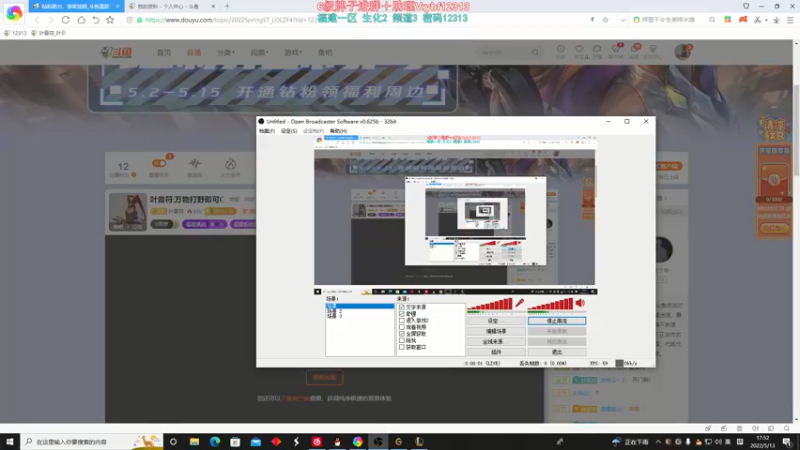Bookmark this page with the star icon

(110, 20)
